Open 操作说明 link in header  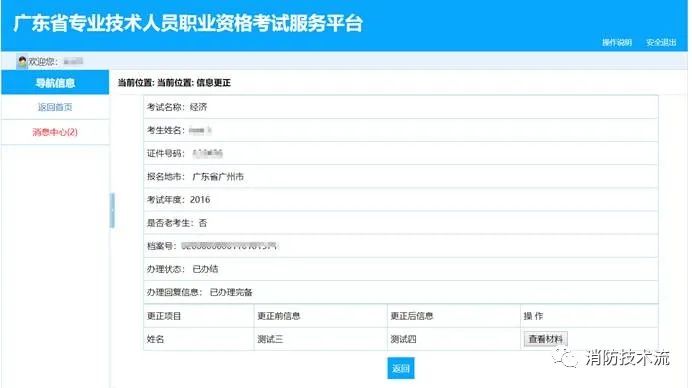[617, 42]
